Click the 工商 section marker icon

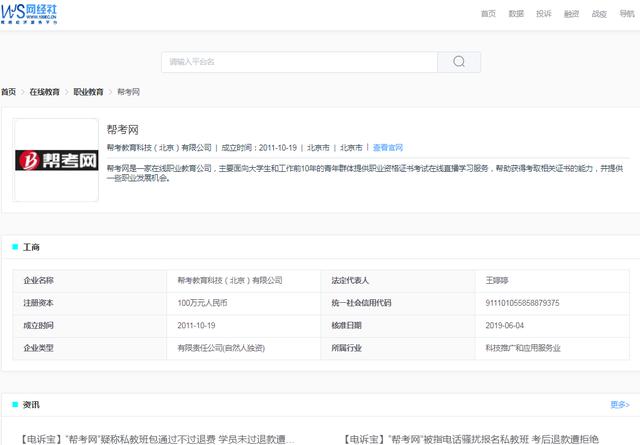tap(14, 246)
